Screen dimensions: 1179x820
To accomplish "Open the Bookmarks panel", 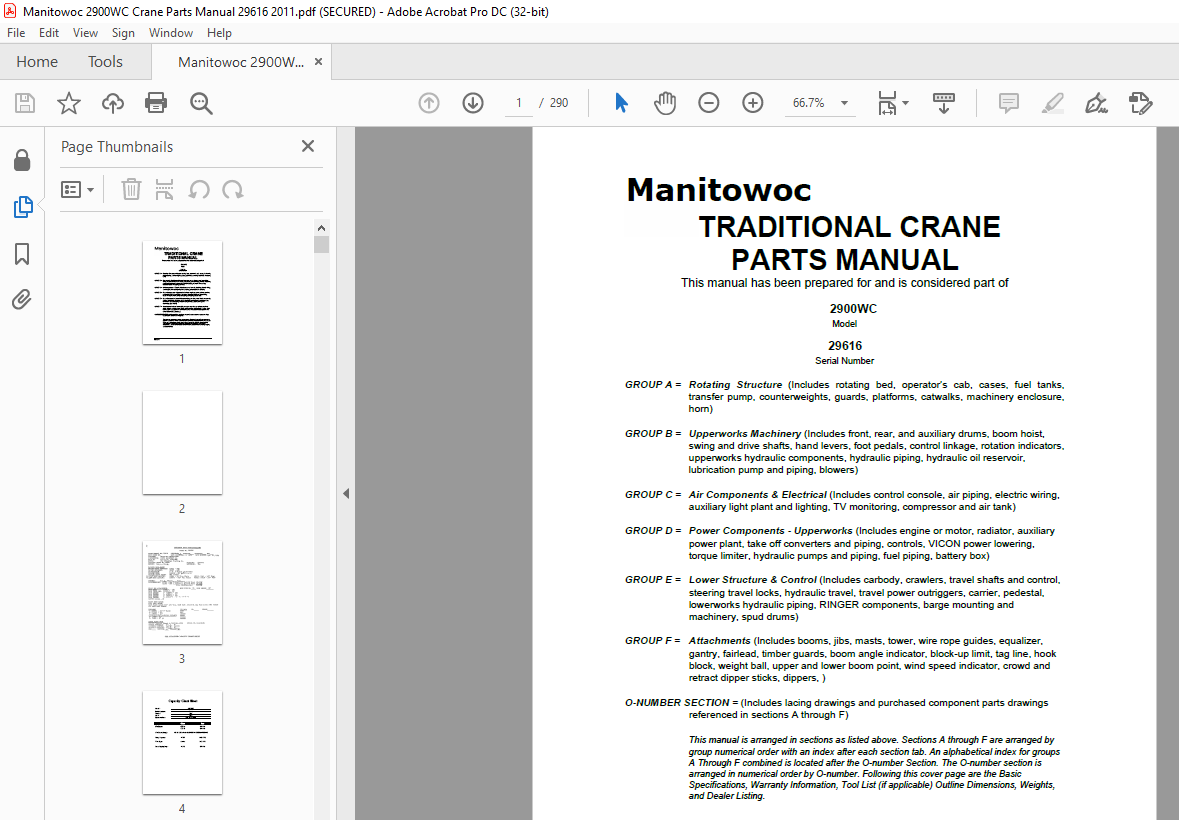I will tap(22, 254).
